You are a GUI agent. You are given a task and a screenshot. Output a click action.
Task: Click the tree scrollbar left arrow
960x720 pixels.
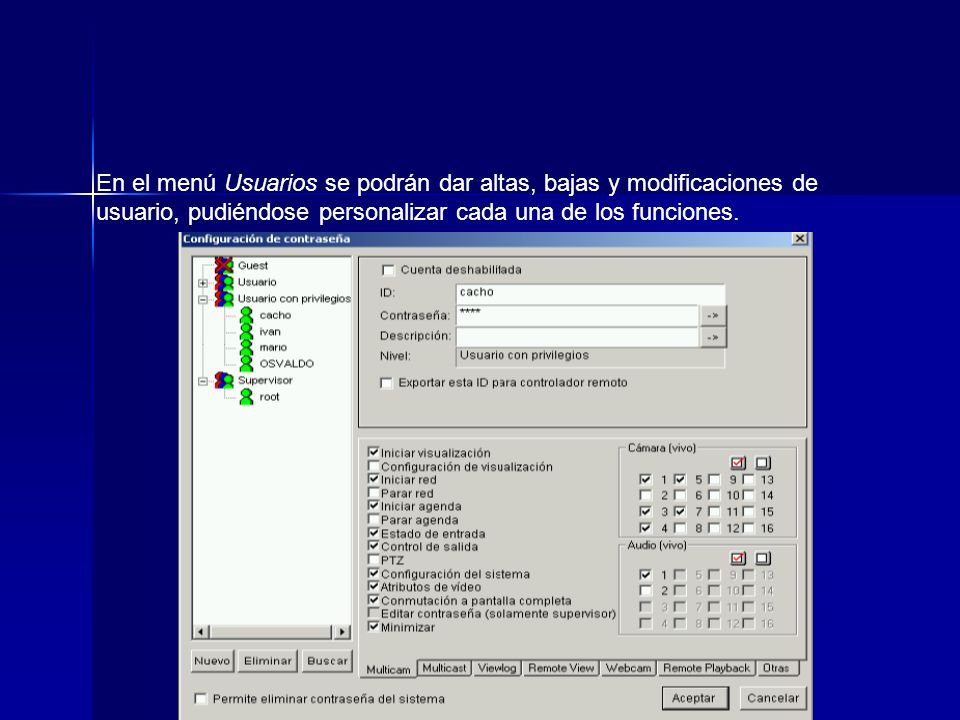pos(201,632)
